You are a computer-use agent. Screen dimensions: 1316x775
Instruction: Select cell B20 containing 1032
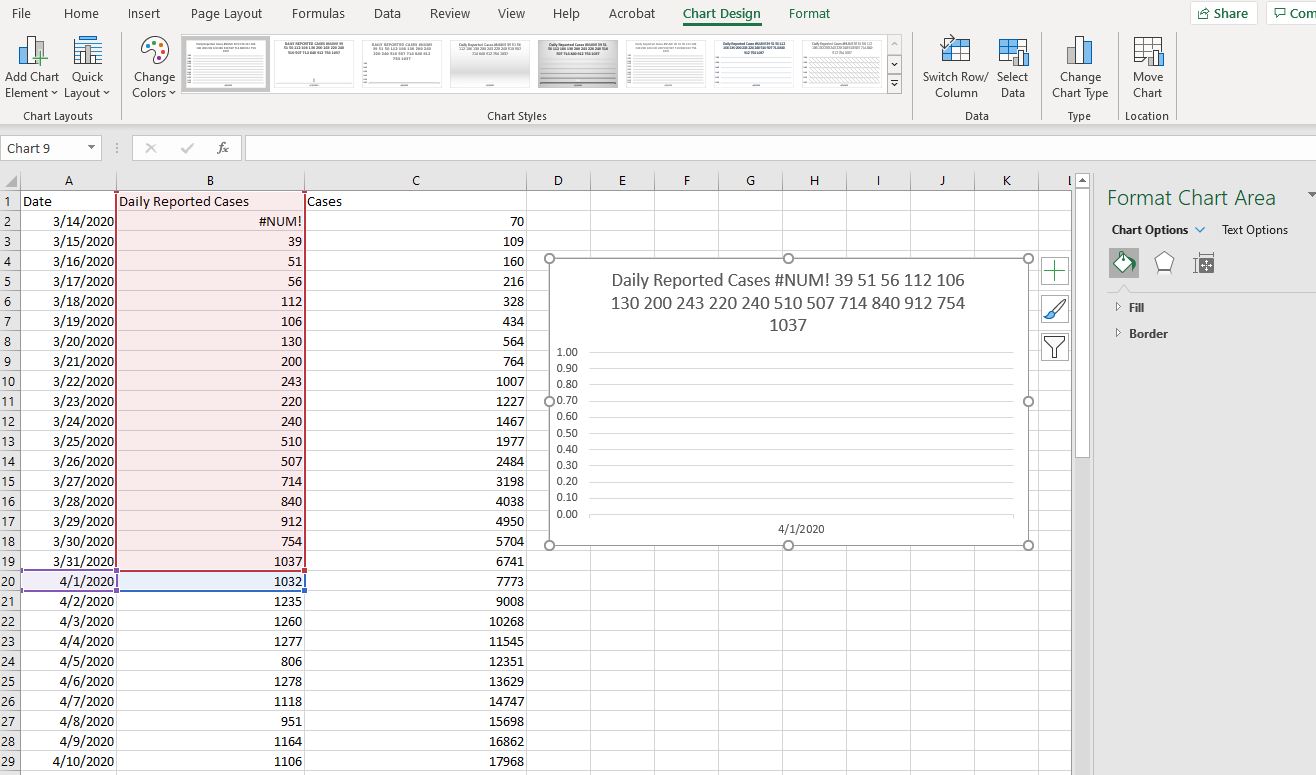point(211,581)
